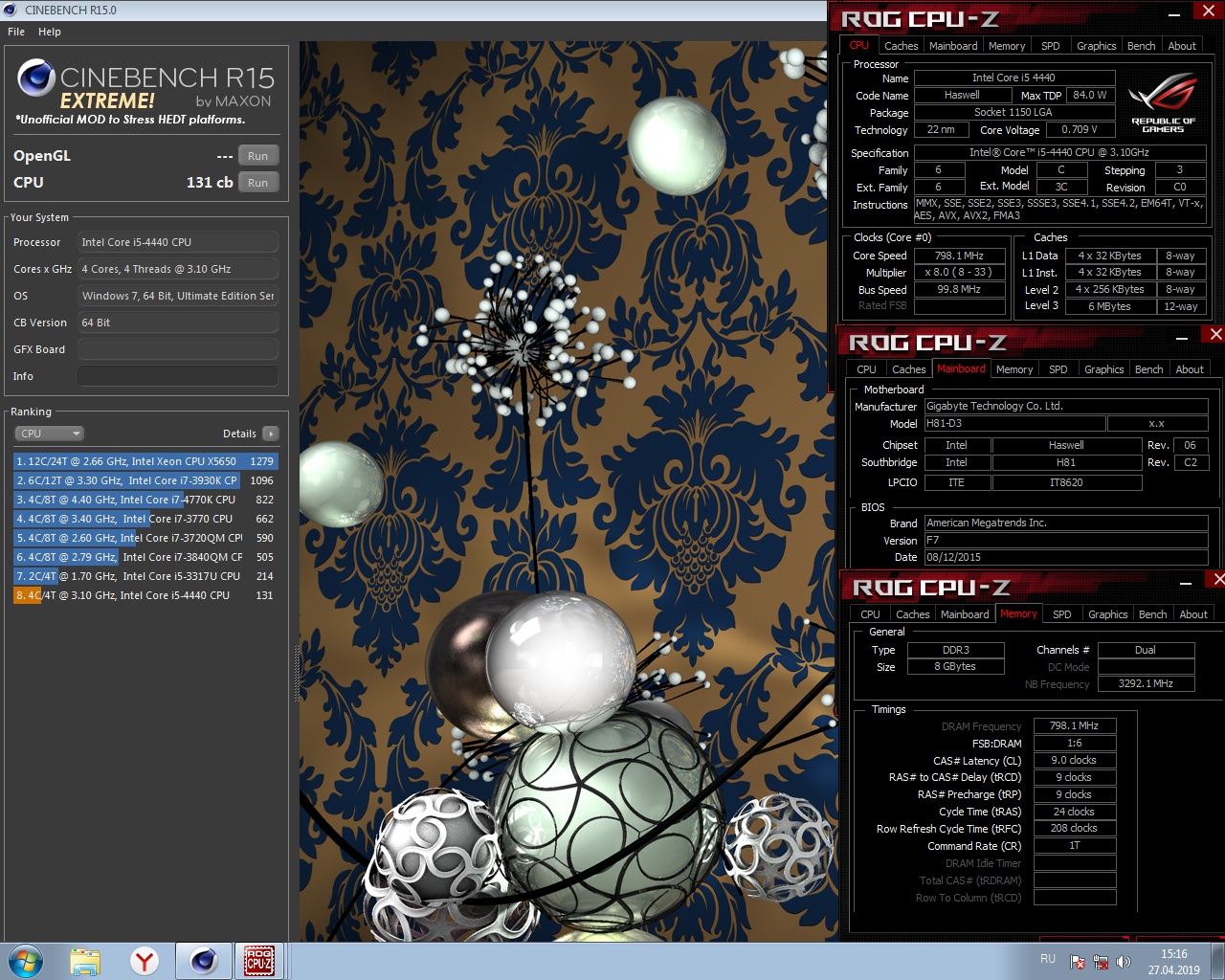Launch Yandex browser from the taskbar
This screenshot has height=980, width=1225.
point(145,961)
